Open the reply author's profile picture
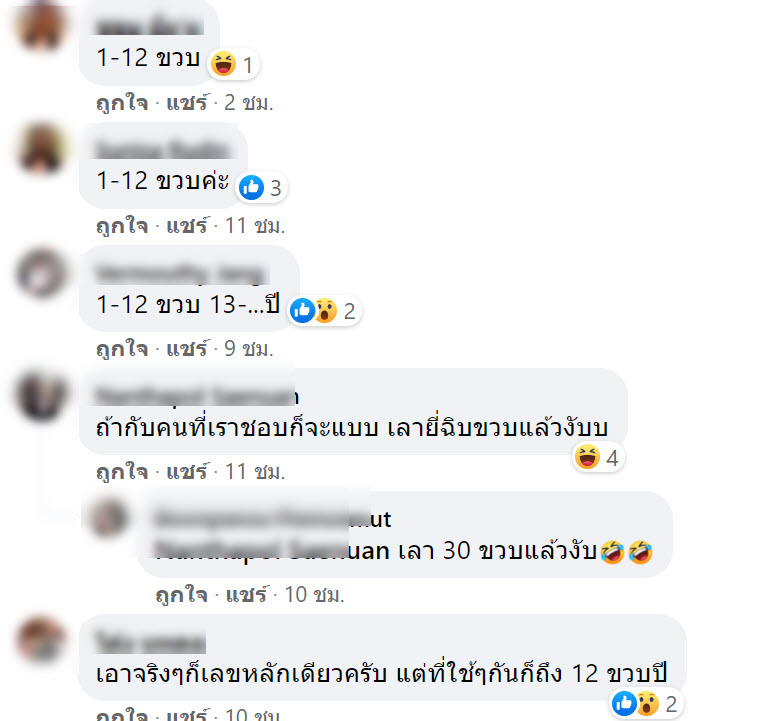 pyautogui.click(x=108, y=517)
